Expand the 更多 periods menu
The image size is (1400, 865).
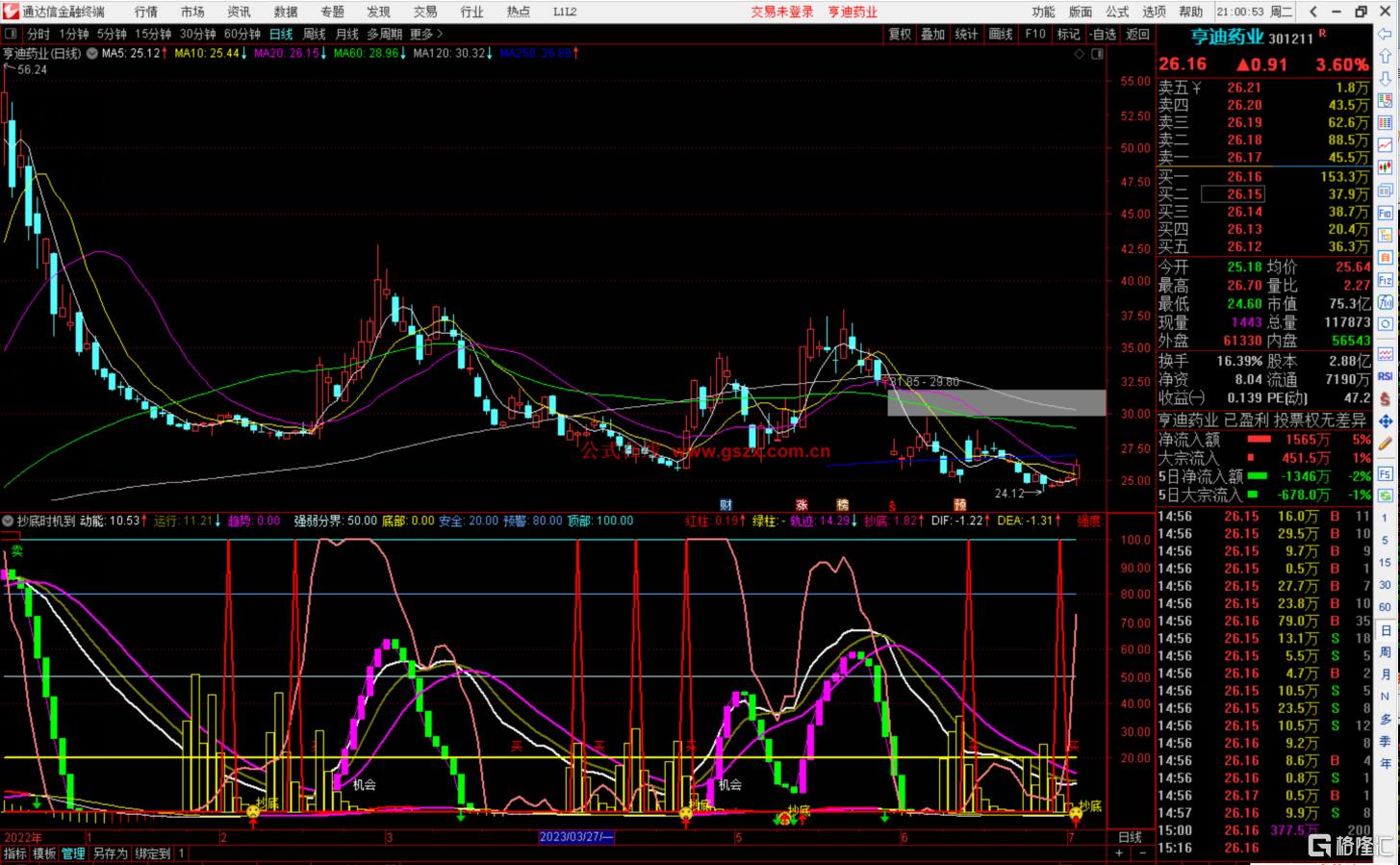pyautogui.click(x=426, y=34)
